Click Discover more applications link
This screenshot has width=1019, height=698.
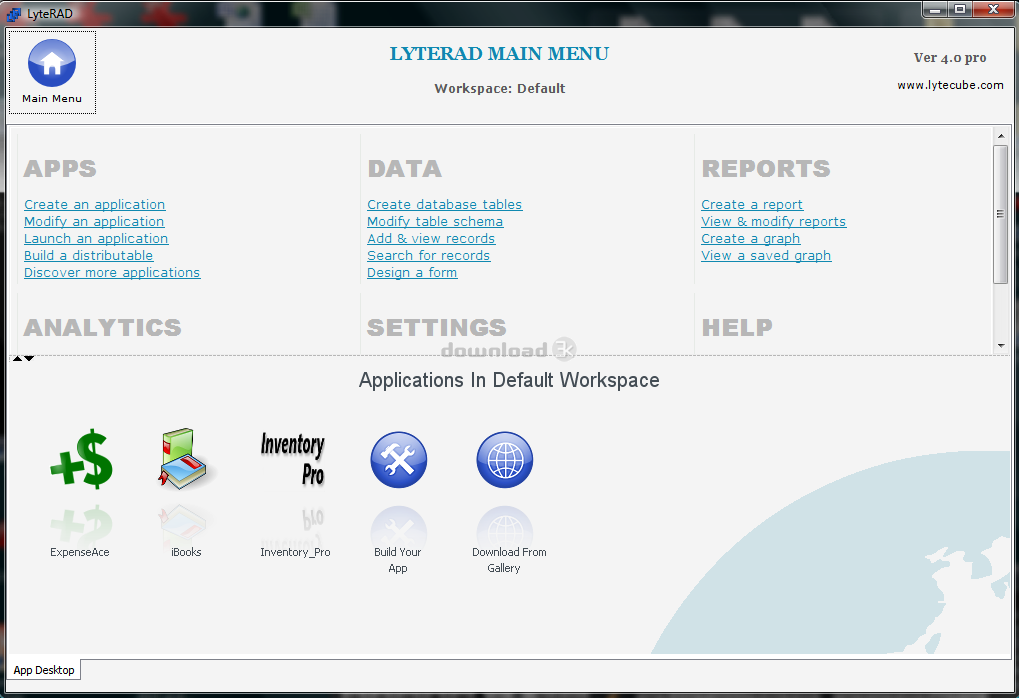pyautogui.click(x=112, y=273)
